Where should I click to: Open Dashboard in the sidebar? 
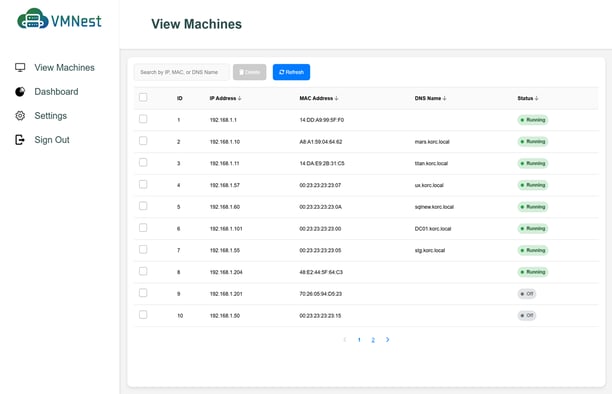(x=56, y=92)
